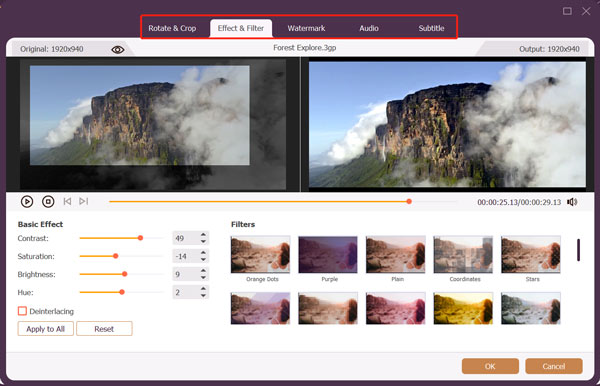Go to the Subtitle tab
The width and height of the screenshot is (600, 386).
tap(431, 28)
